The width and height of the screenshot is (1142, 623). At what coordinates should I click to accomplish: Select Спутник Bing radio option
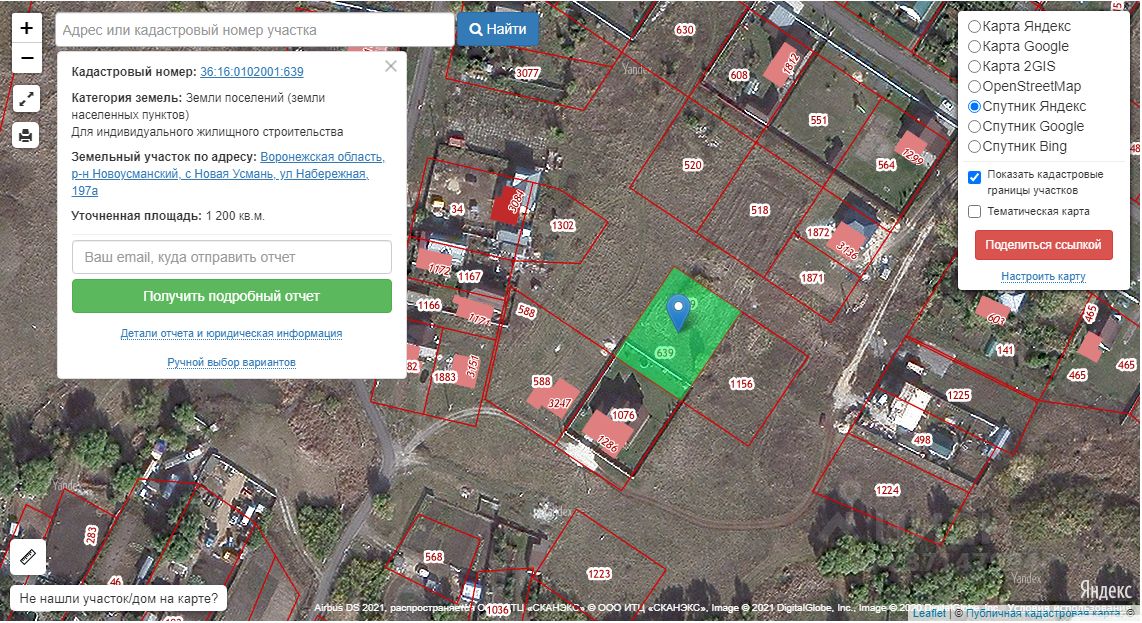tap(974, 146)
